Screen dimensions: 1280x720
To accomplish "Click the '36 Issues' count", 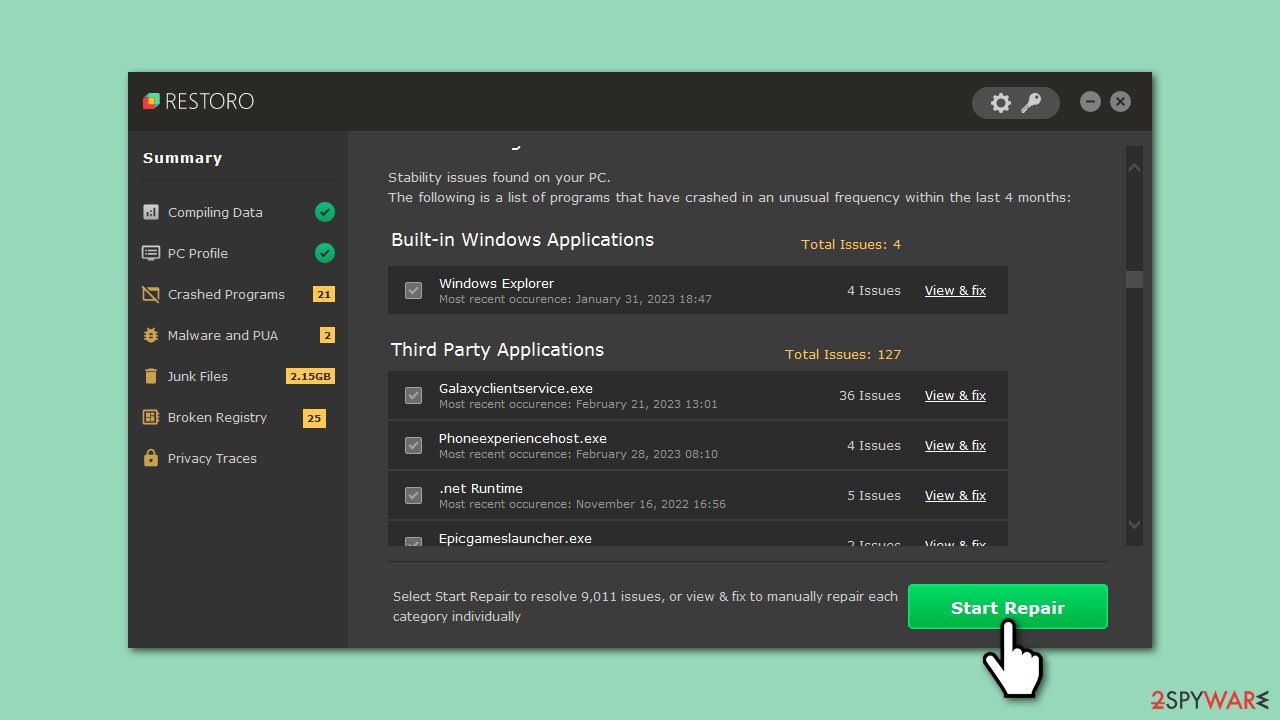I will (x=870, y=395).
